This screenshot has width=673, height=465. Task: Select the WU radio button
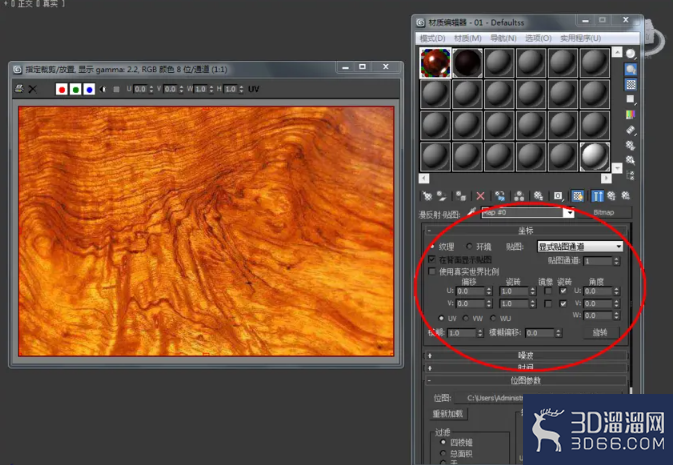coord(493,318)
